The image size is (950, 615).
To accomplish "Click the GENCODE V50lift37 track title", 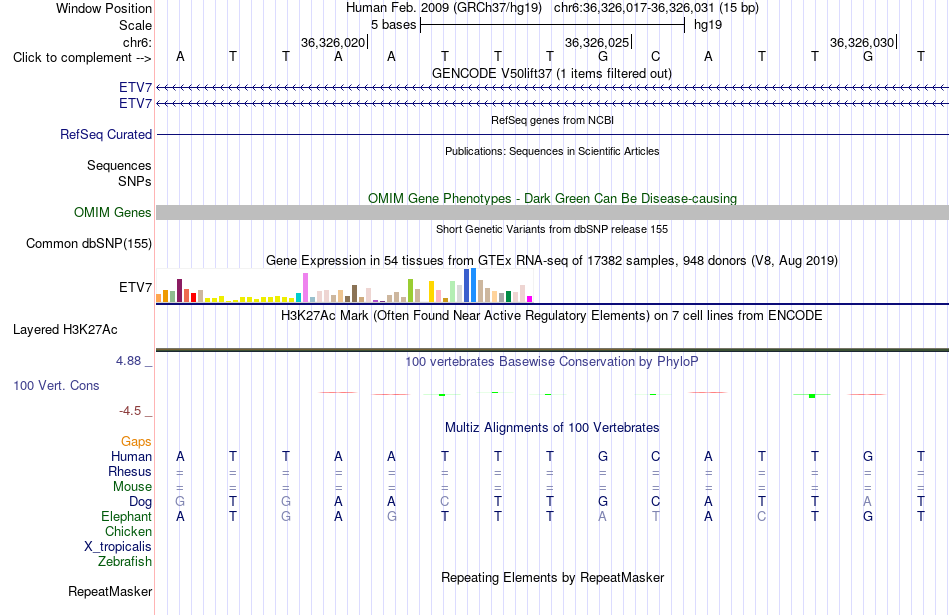I will click(x=551, y=74).
